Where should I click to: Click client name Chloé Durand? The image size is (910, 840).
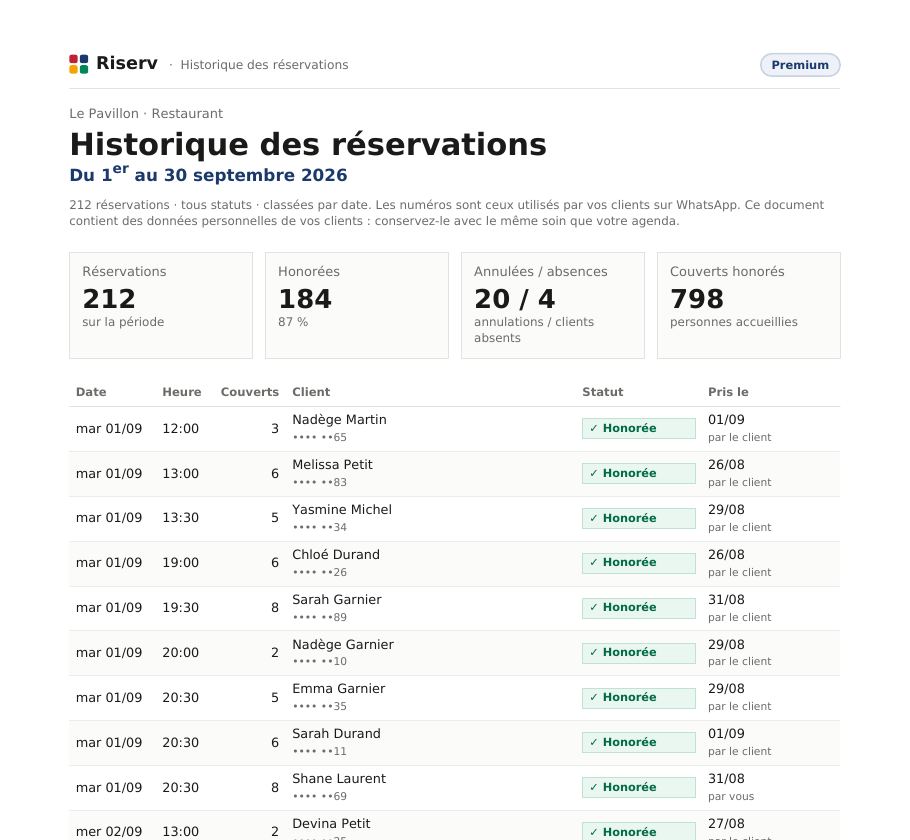335,554
